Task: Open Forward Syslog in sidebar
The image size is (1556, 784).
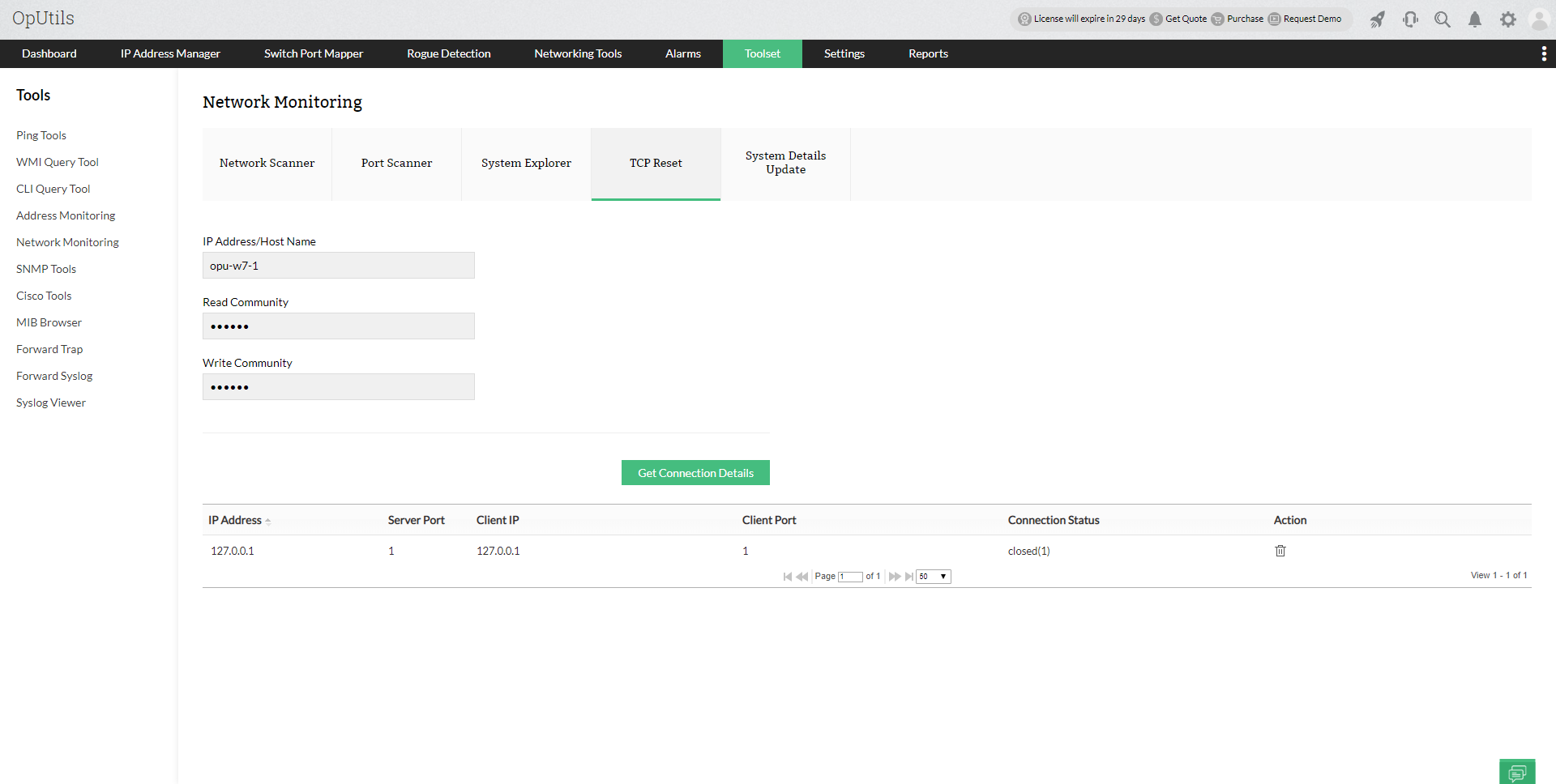Action: 54,376
